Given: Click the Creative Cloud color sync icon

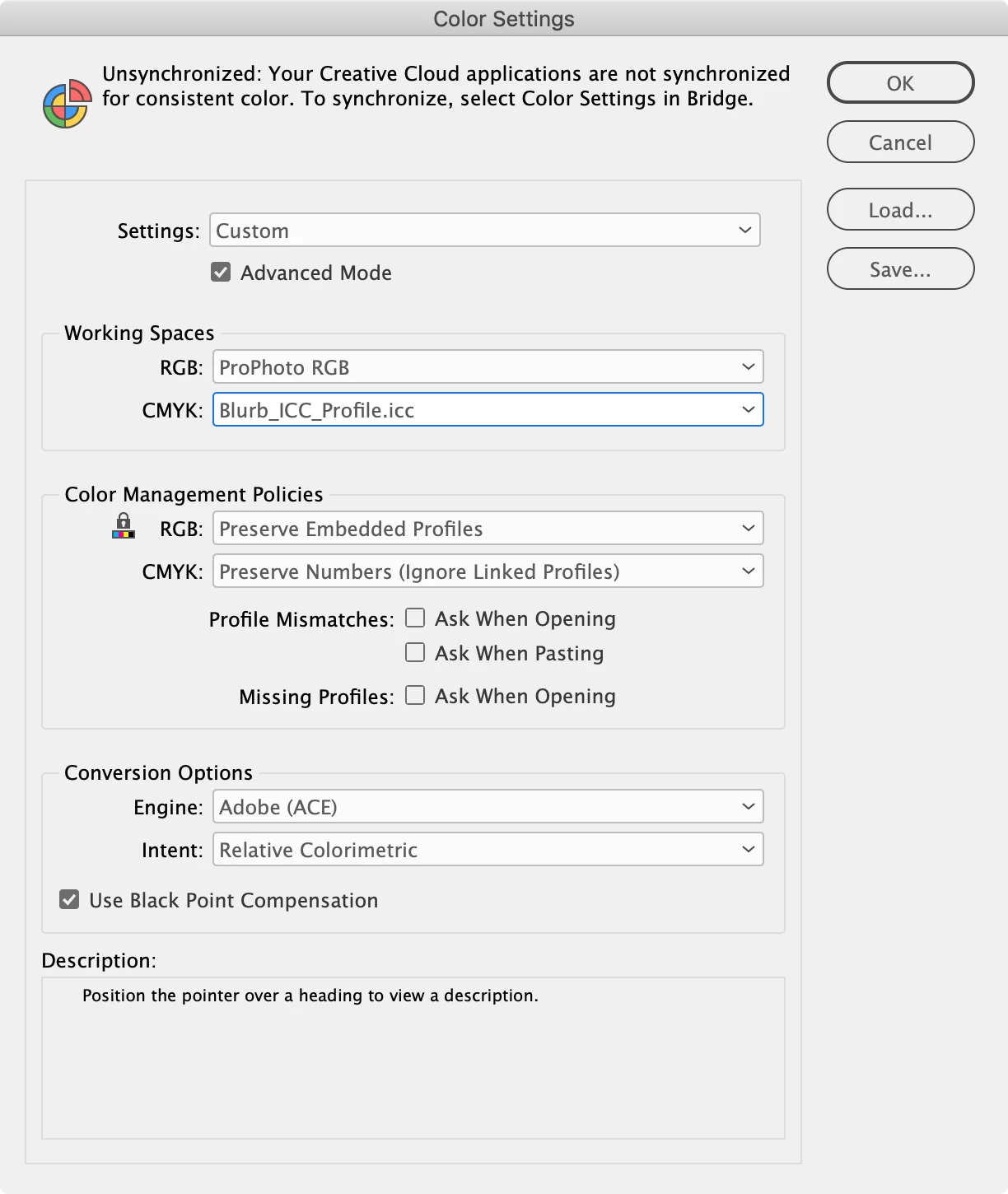Looking at the screenshot, I should (67, 104).
